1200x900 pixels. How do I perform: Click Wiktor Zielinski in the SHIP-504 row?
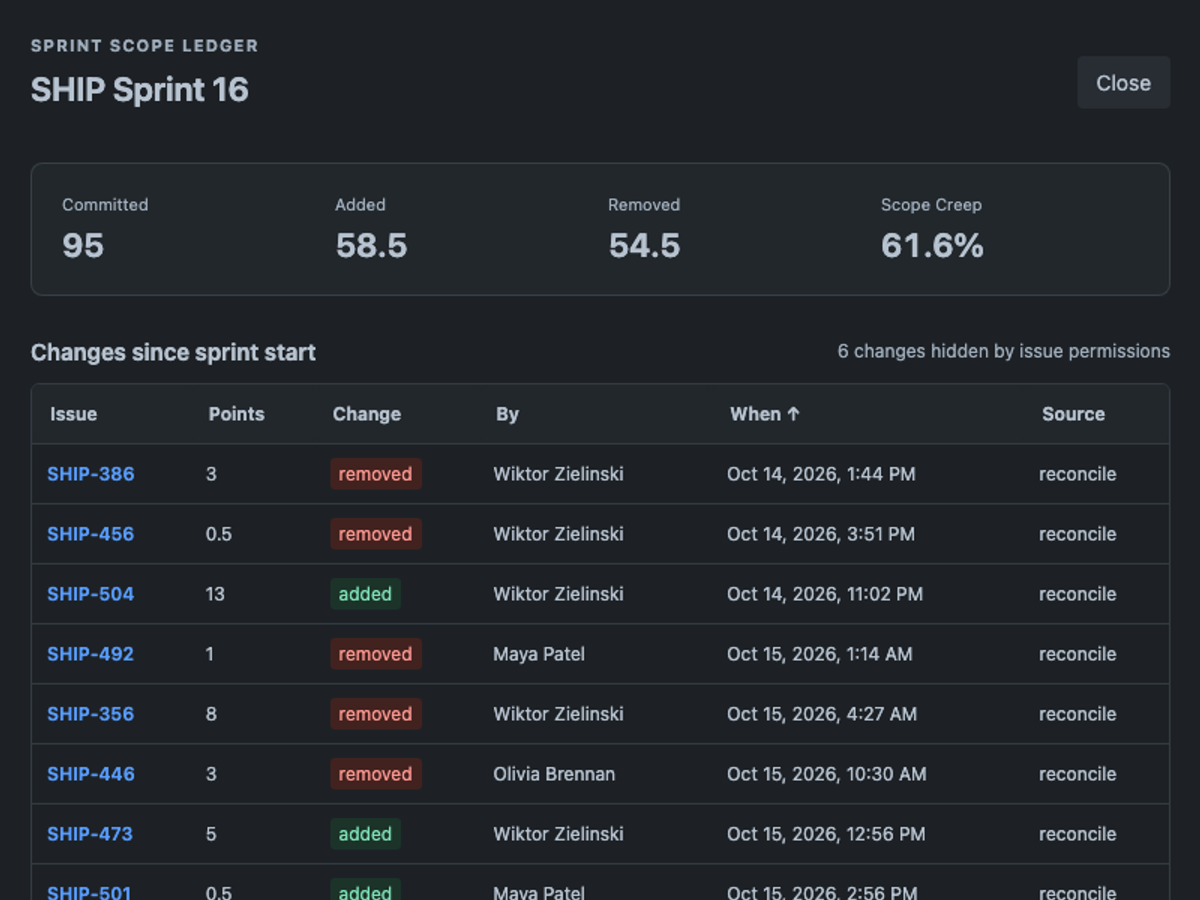(558, 594)
